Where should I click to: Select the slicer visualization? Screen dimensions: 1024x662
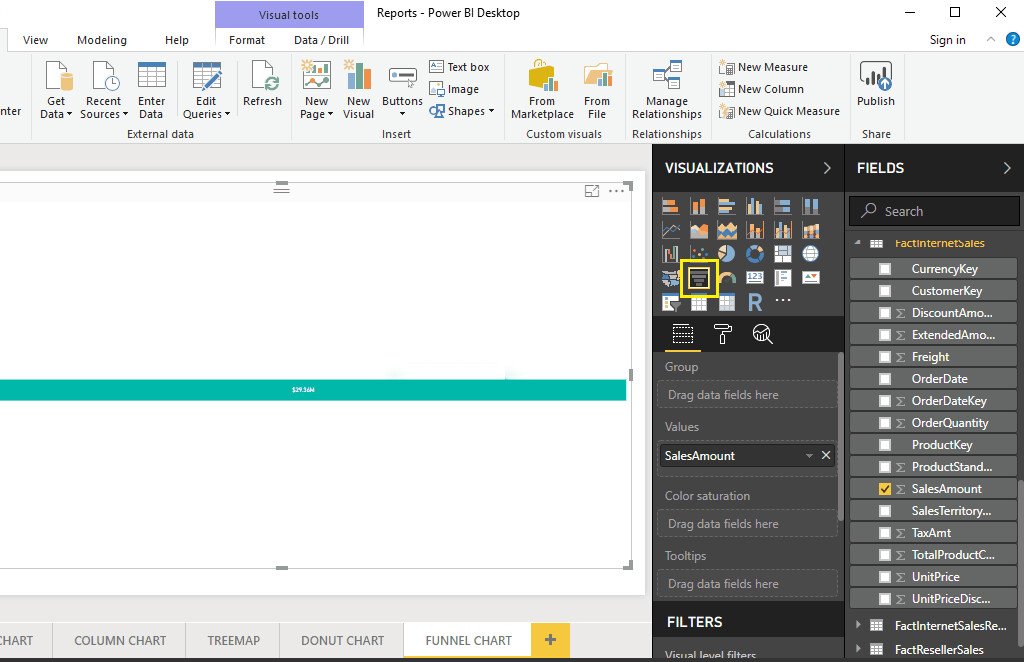tap(671, 302)
